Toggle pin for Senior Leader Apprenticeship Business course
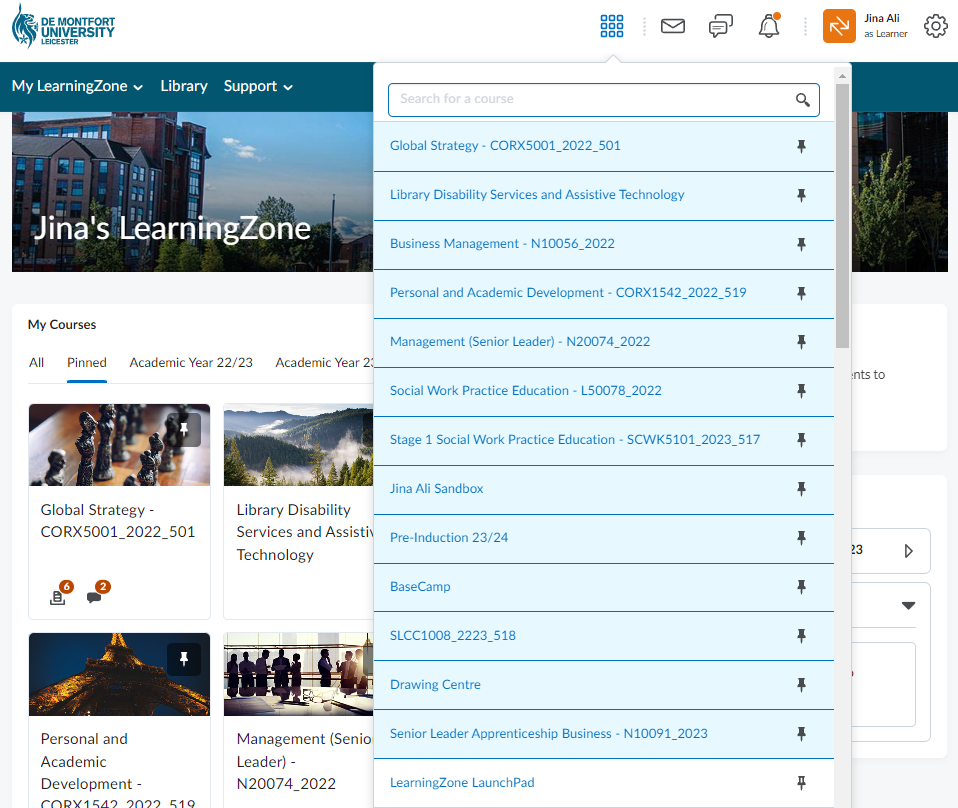 (801, 733)
